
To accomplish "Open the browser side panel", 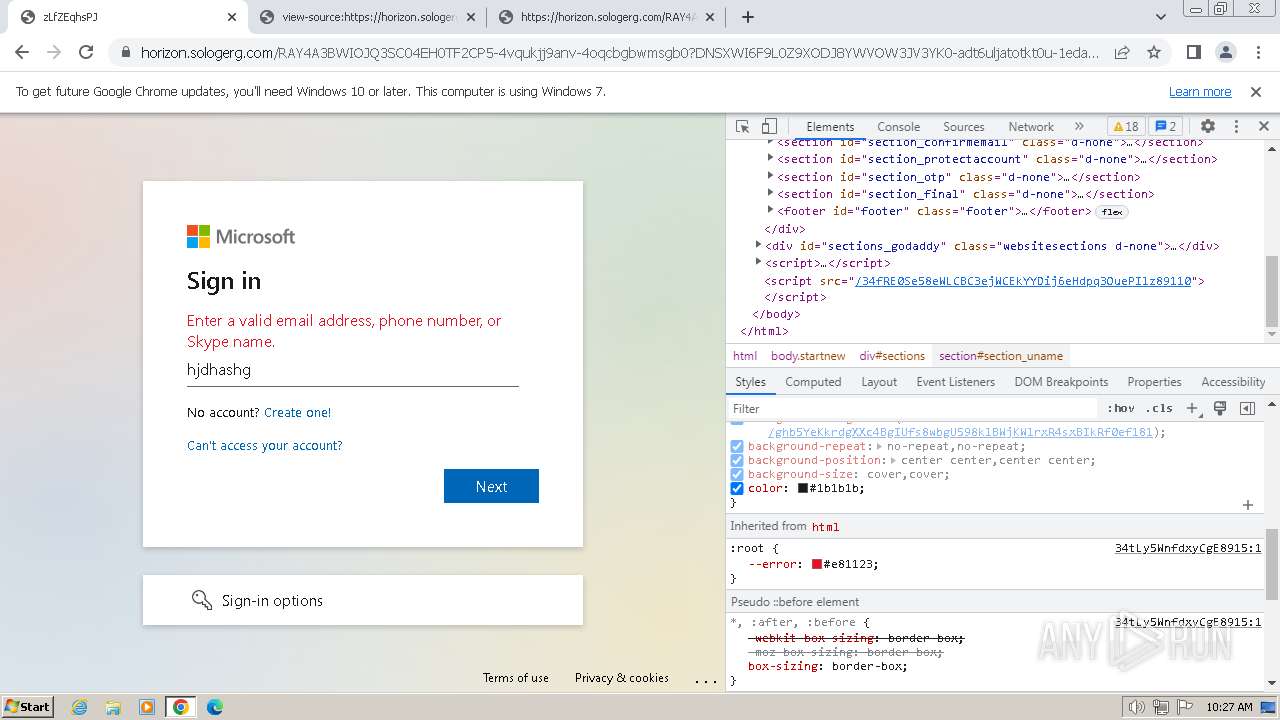I will coord(1193,52).
